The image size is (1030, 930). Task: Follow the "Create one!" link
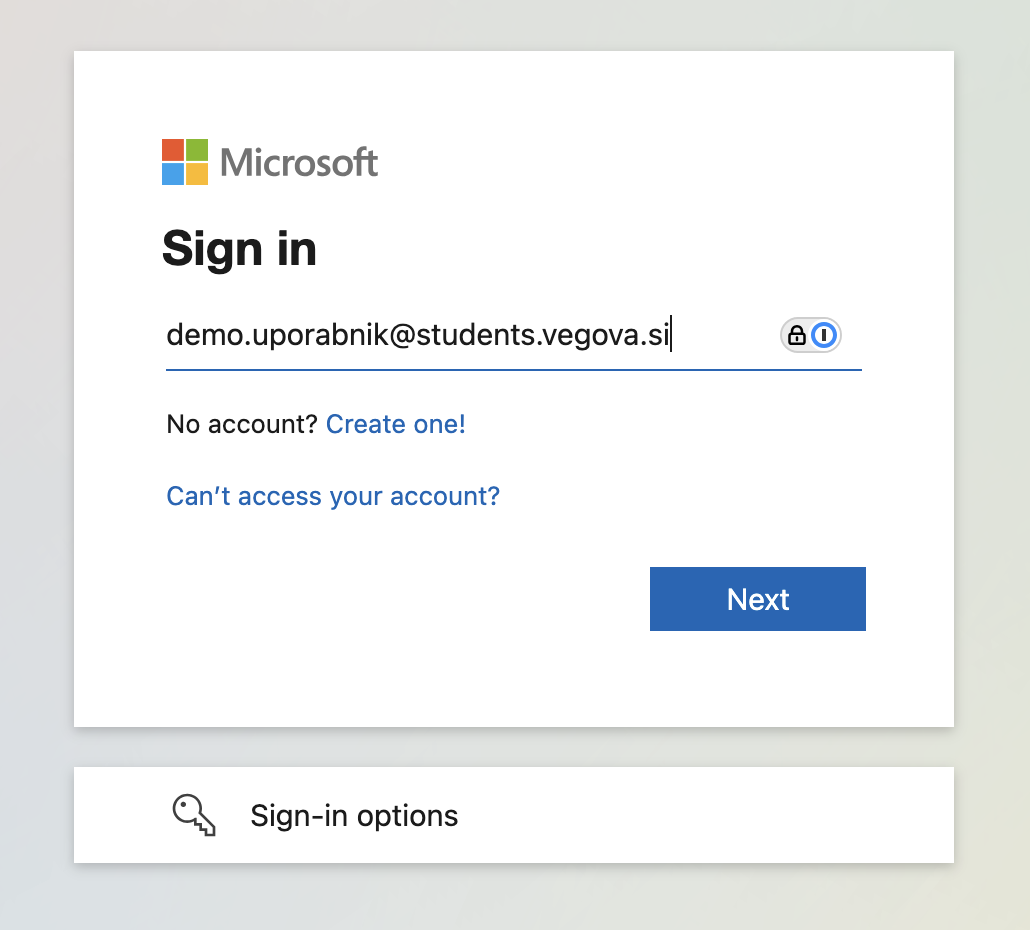(395, 424)
